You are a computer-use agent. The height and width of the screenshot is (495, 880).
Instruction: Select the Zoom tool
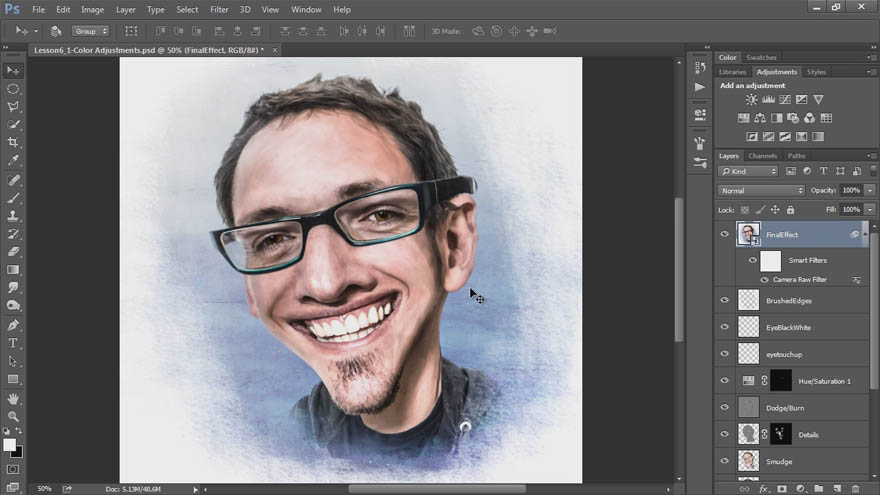tap(13, 416)
